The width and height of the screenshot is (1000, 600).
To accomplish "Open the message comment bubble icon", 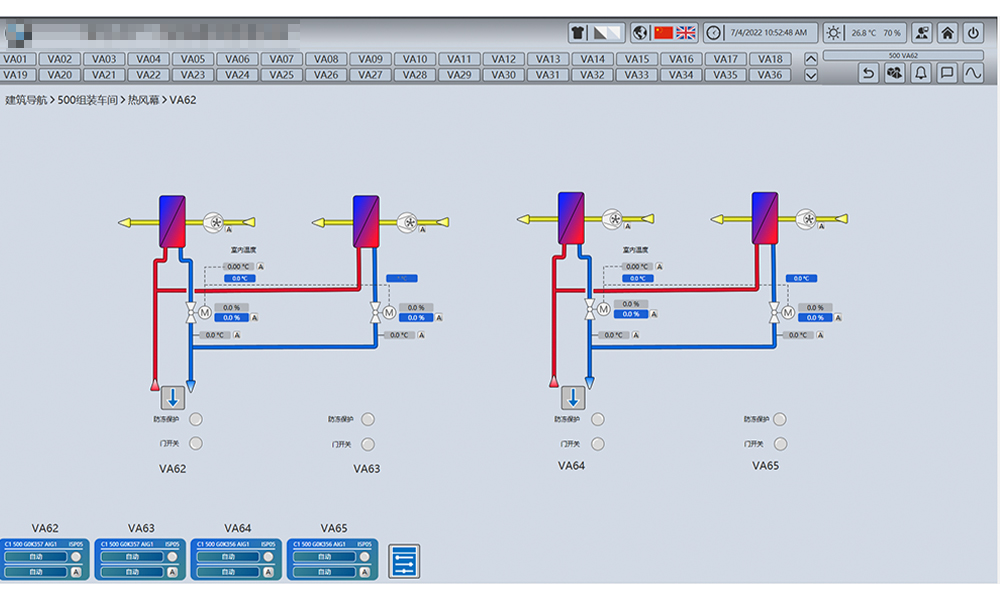I will [946, 73].
